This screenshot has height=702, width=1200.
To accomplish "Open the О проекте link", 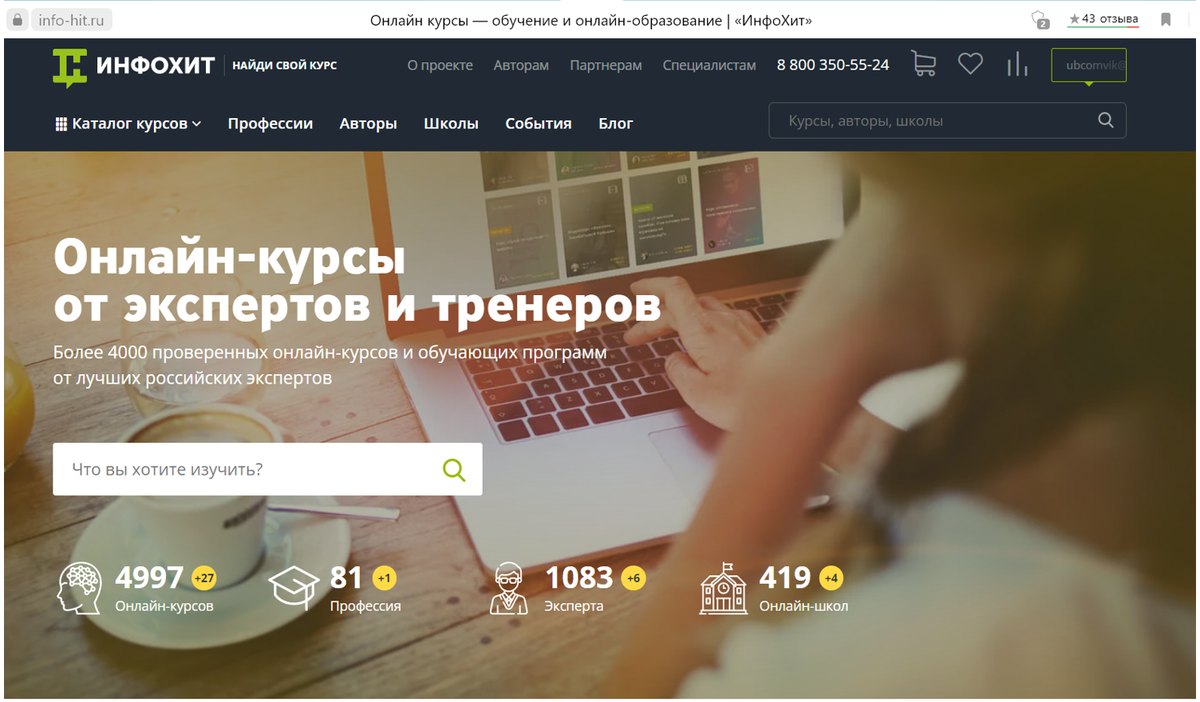I will [x=440, y=65].
